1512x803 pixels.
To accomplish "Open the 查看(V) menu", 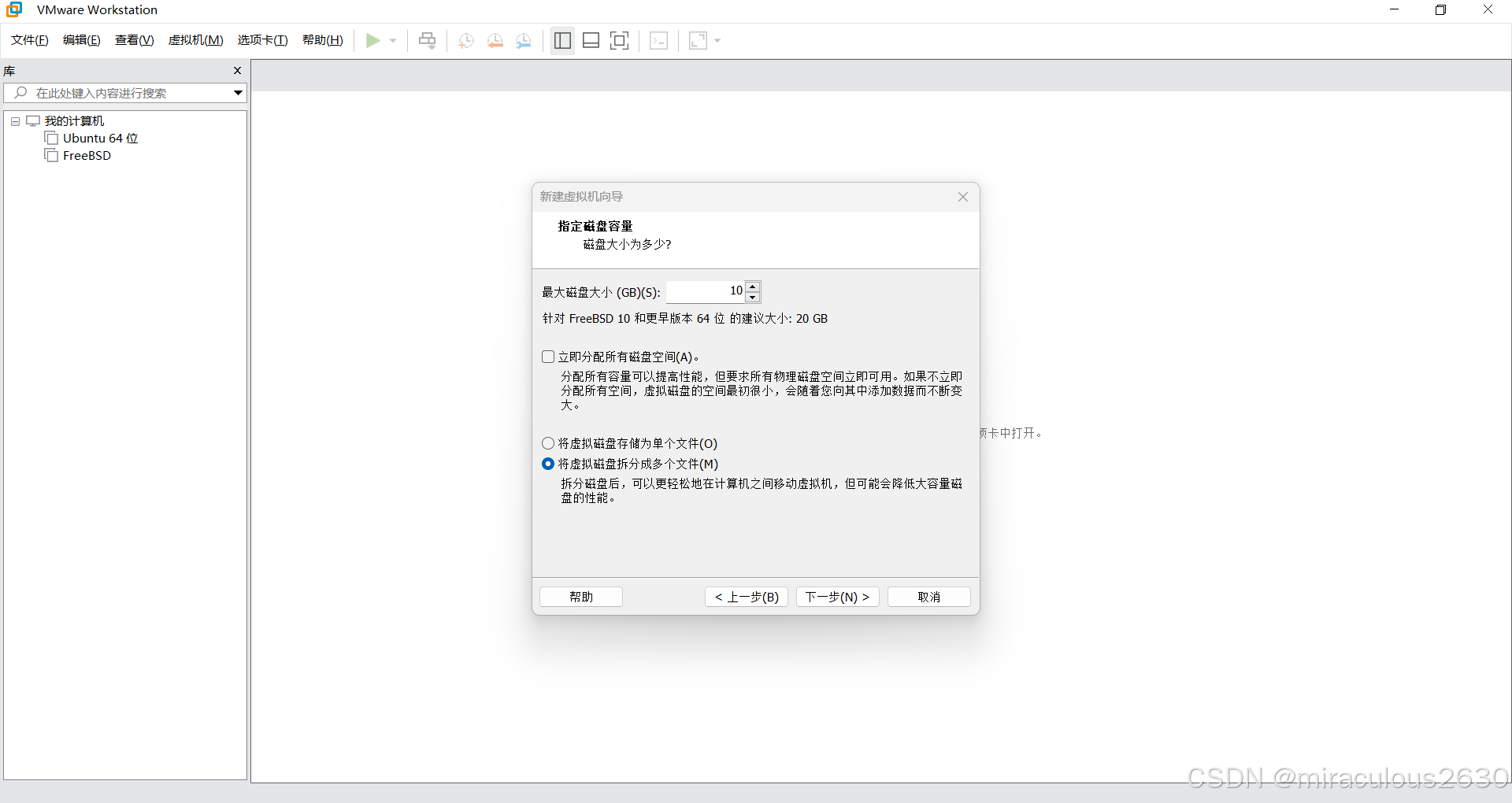I will [135, 40].
